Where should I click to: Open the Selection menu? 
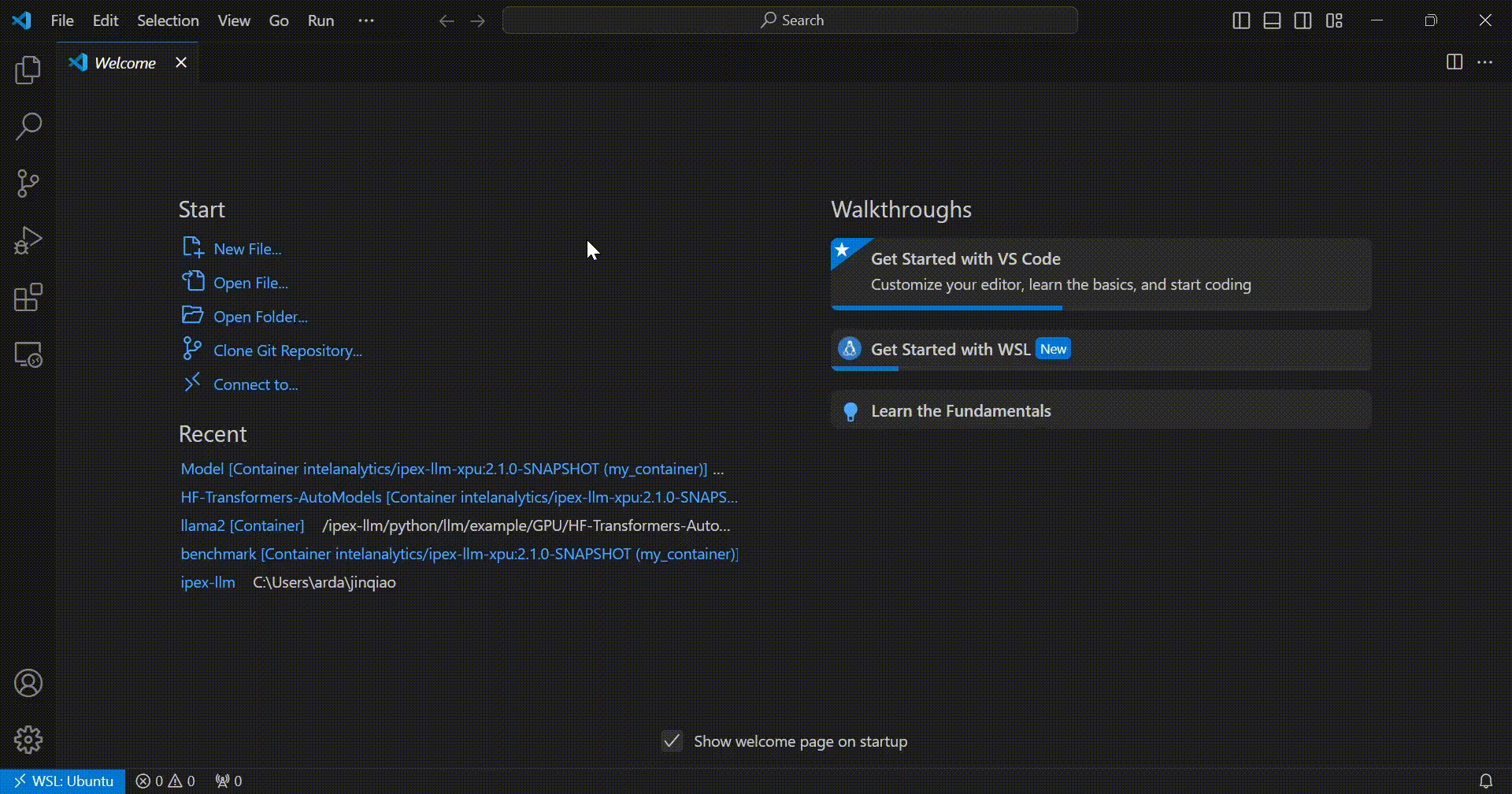168,20
